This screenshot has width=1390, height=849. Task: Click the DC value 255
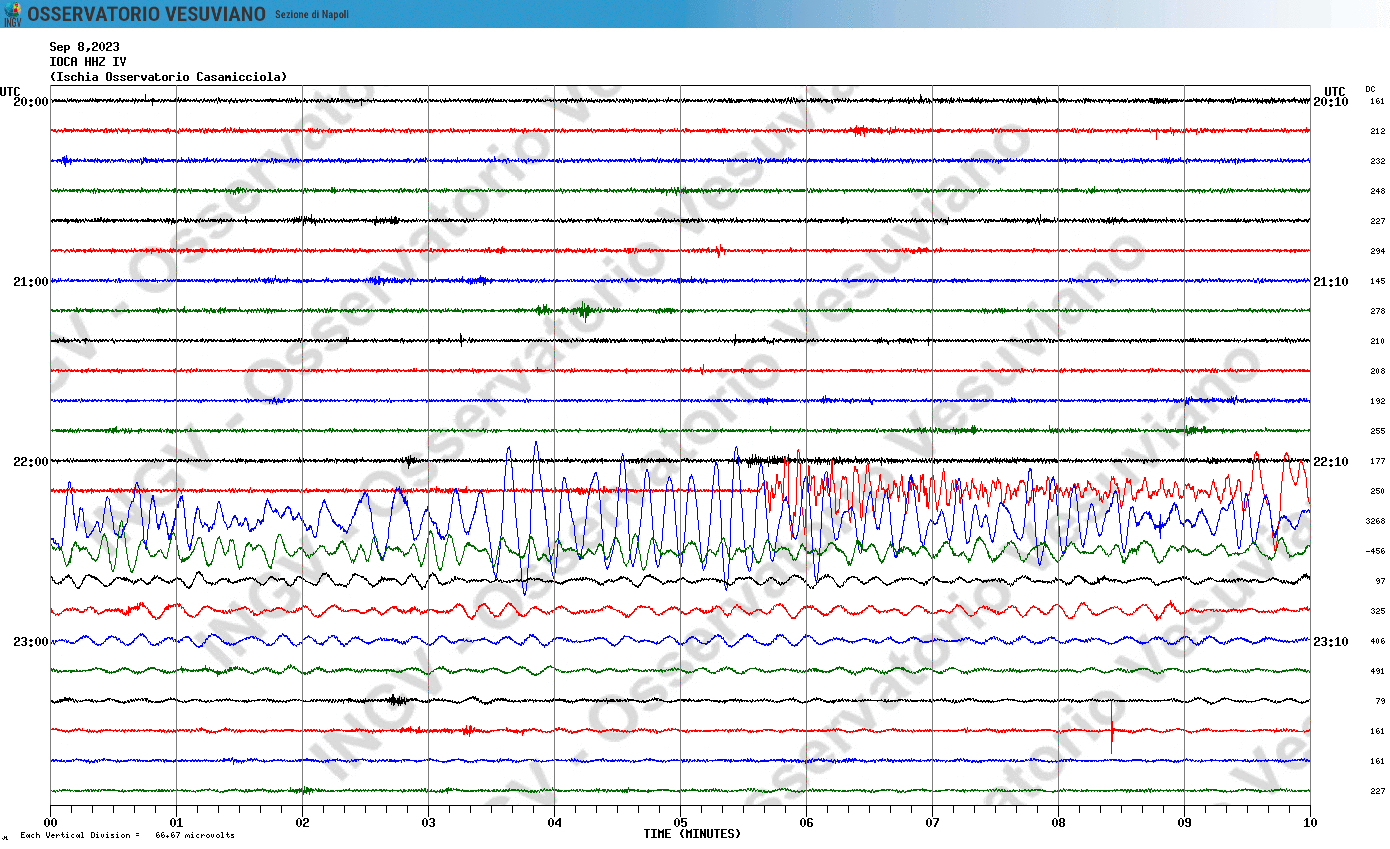coord(1377,431)
